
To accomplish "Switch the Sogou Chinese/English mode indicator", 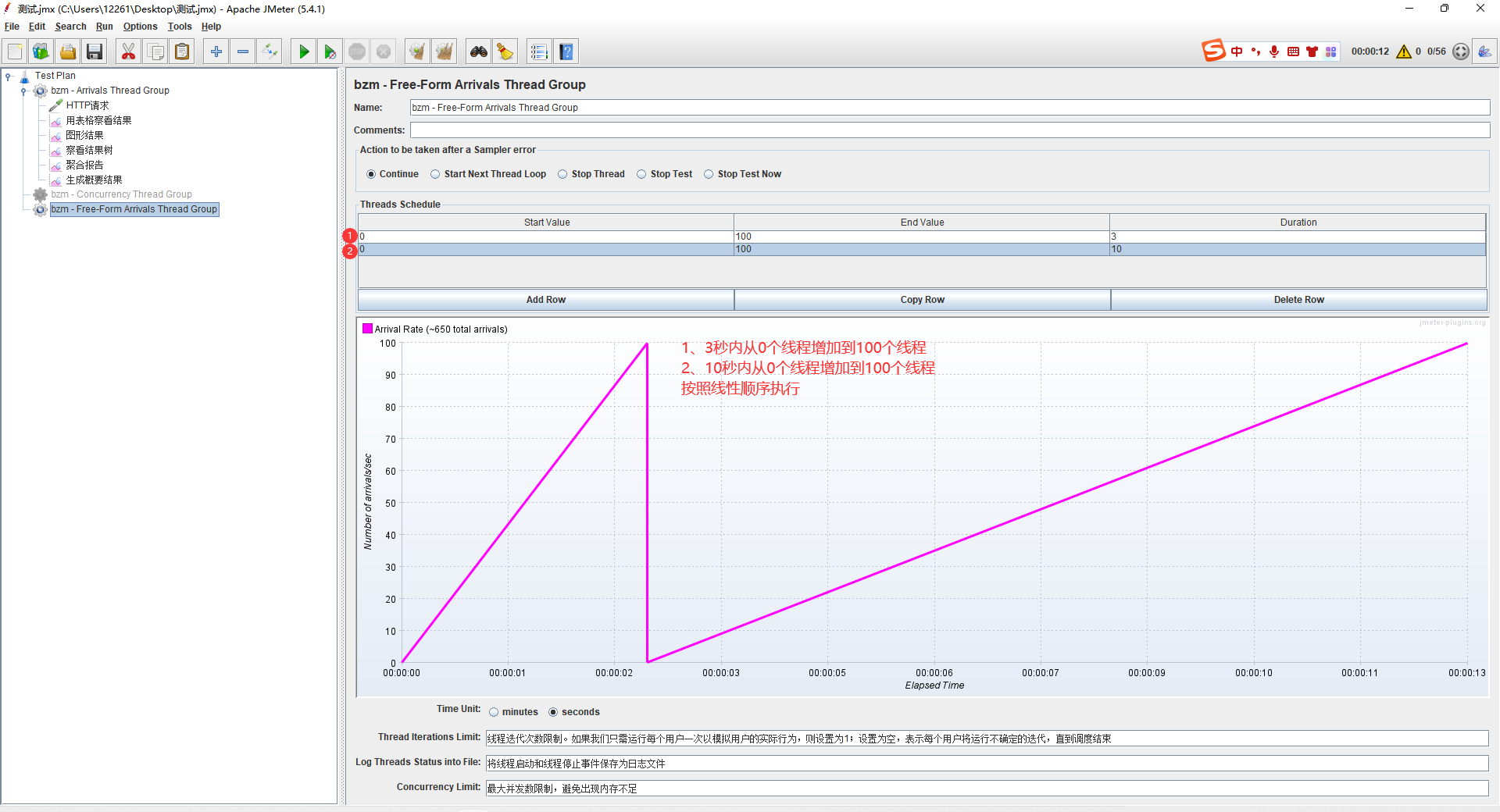I will [1237, 52].
